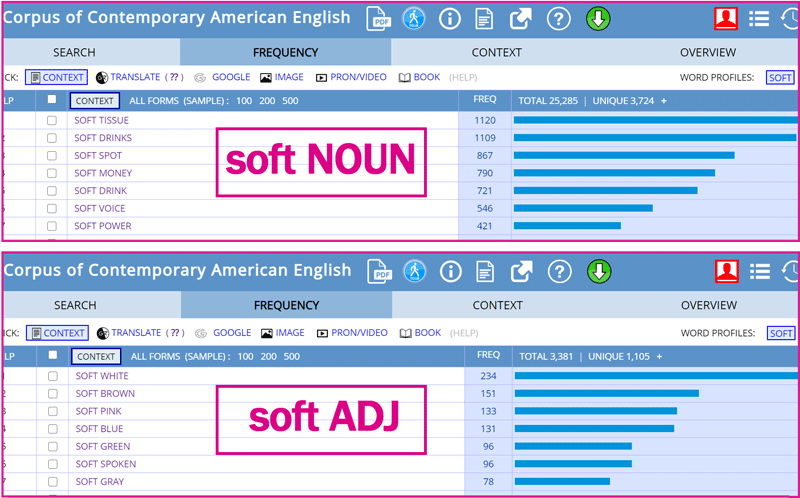Image resolution: width=800 pixels, height=498 pixels.
Task: Tick the SOFT WHITE checkbox
Action: coord(52,376)
